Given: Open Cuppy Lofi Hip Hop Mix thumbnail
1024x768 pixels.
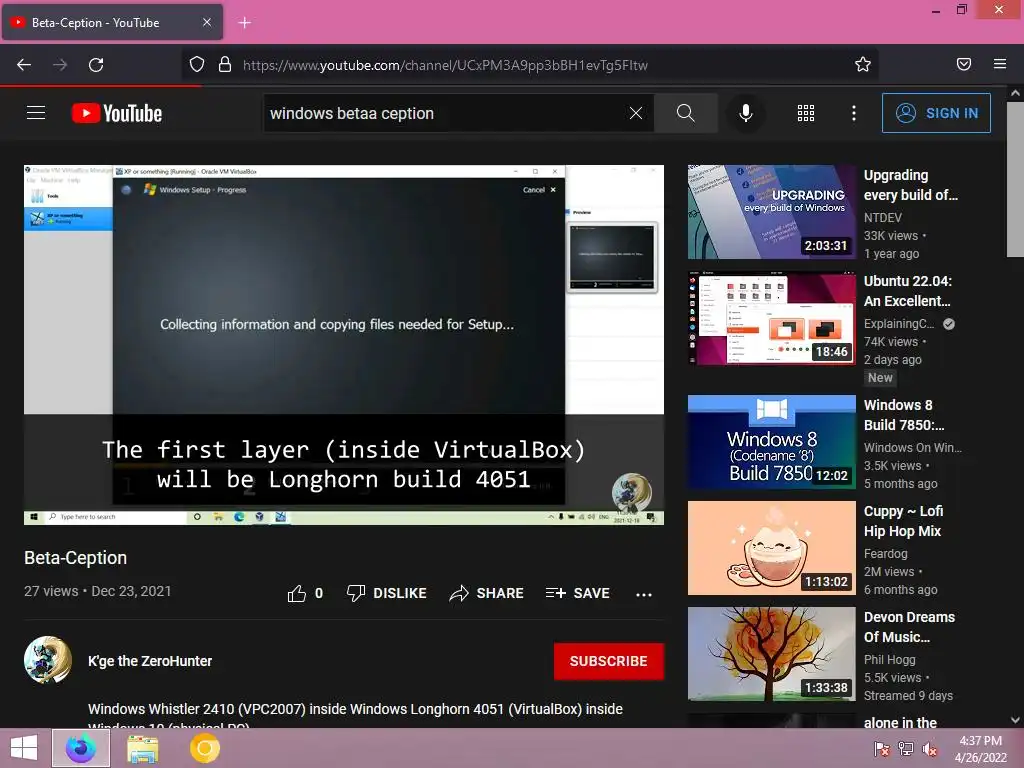Looking at the screenshot, I should (x=771, y=548).
